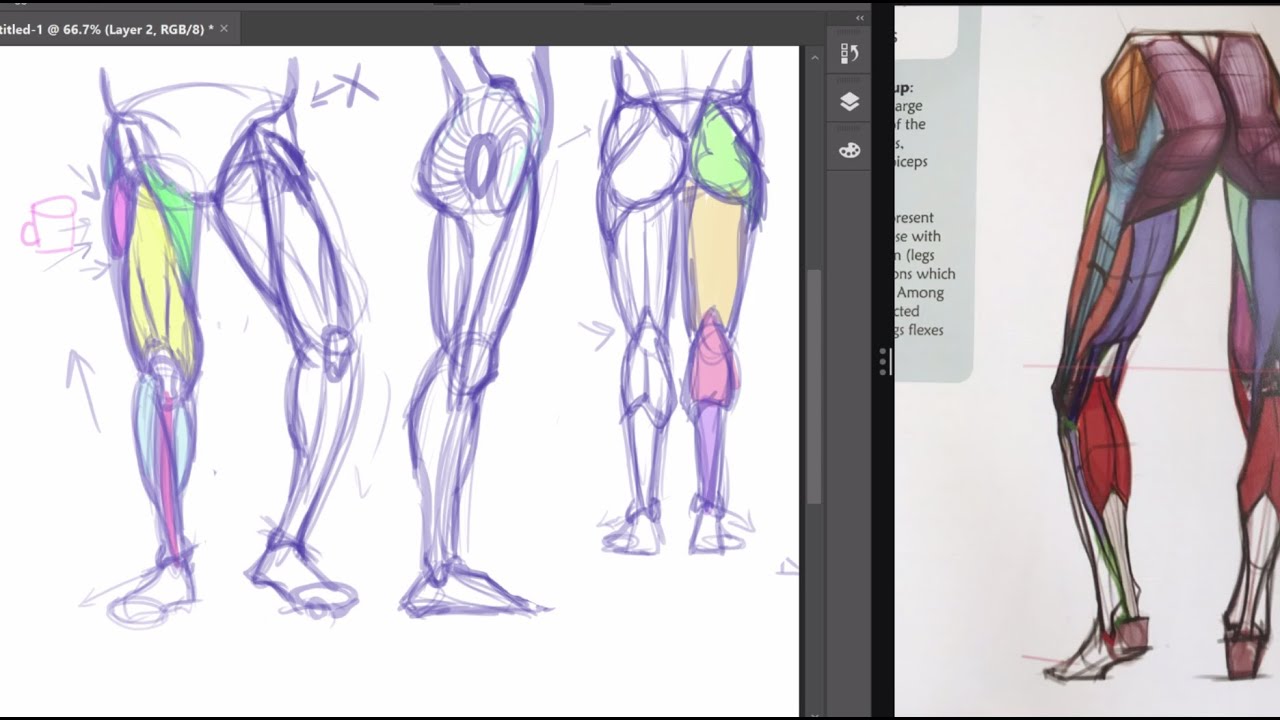Click the History snapshot icon in the dock

coord(849,52)
